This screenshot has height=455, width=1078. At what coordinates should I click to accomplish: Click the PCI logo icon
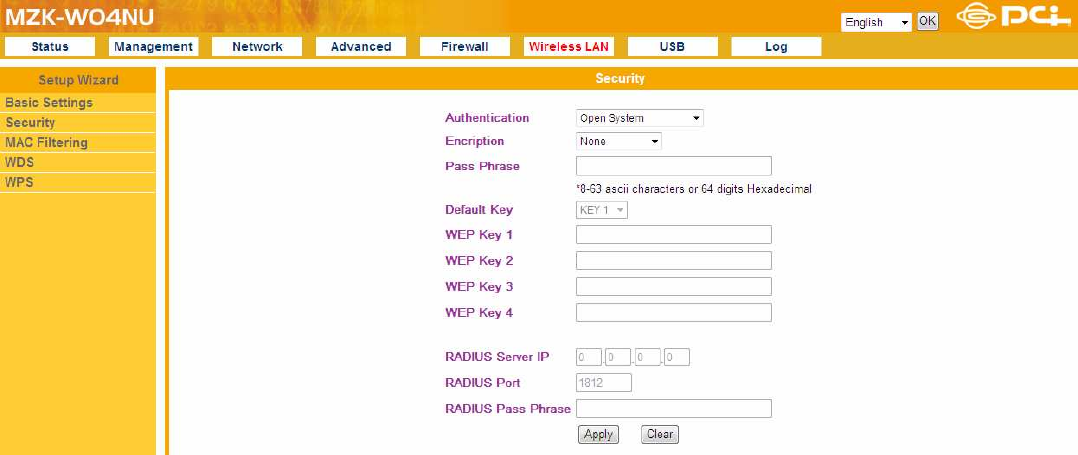tap(1014, 18)
